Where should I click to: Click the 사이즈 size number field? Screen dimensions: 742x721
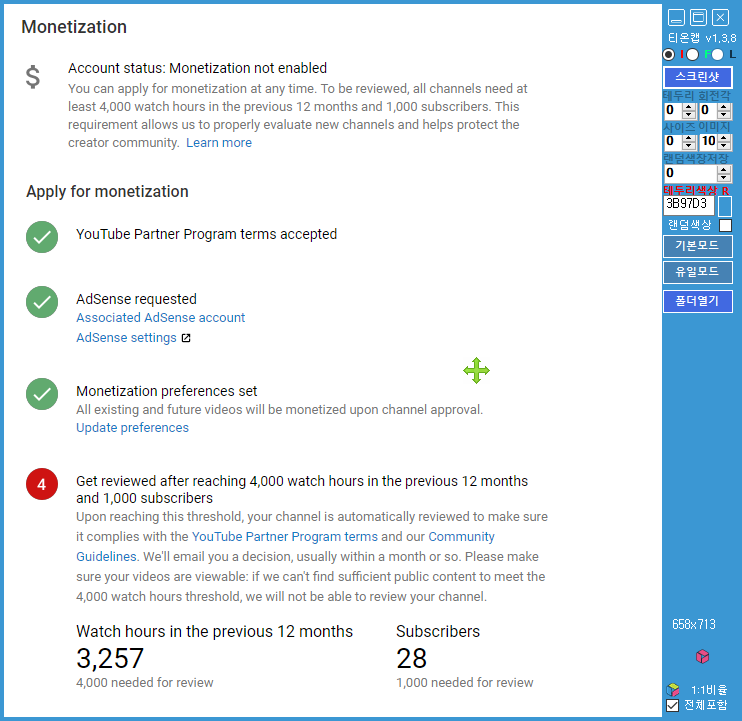[x=673, y=142]
